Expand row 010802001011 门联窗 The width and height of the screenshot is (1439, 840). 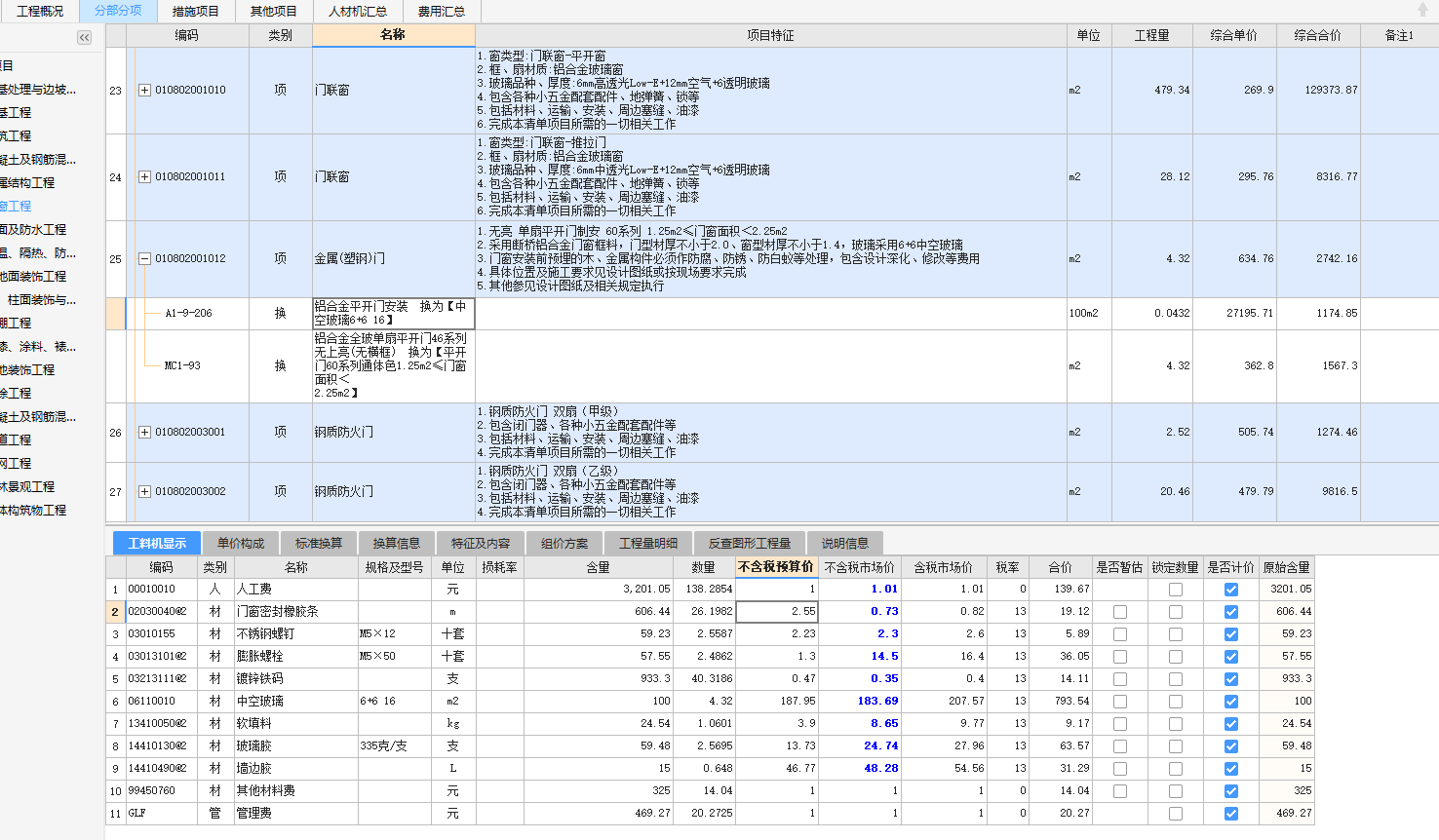[x=144, y=177]
